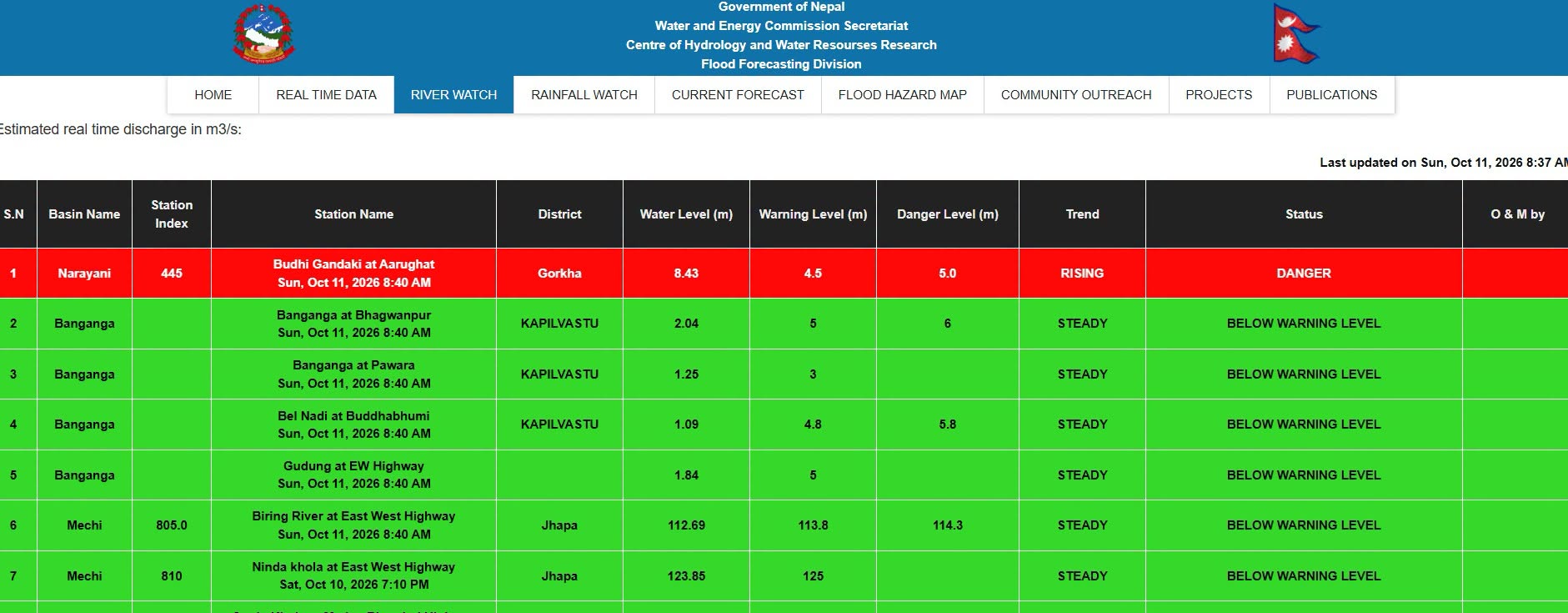Click Flood Forecasting Division header text
1568x613 pixels.
point(781,64)
